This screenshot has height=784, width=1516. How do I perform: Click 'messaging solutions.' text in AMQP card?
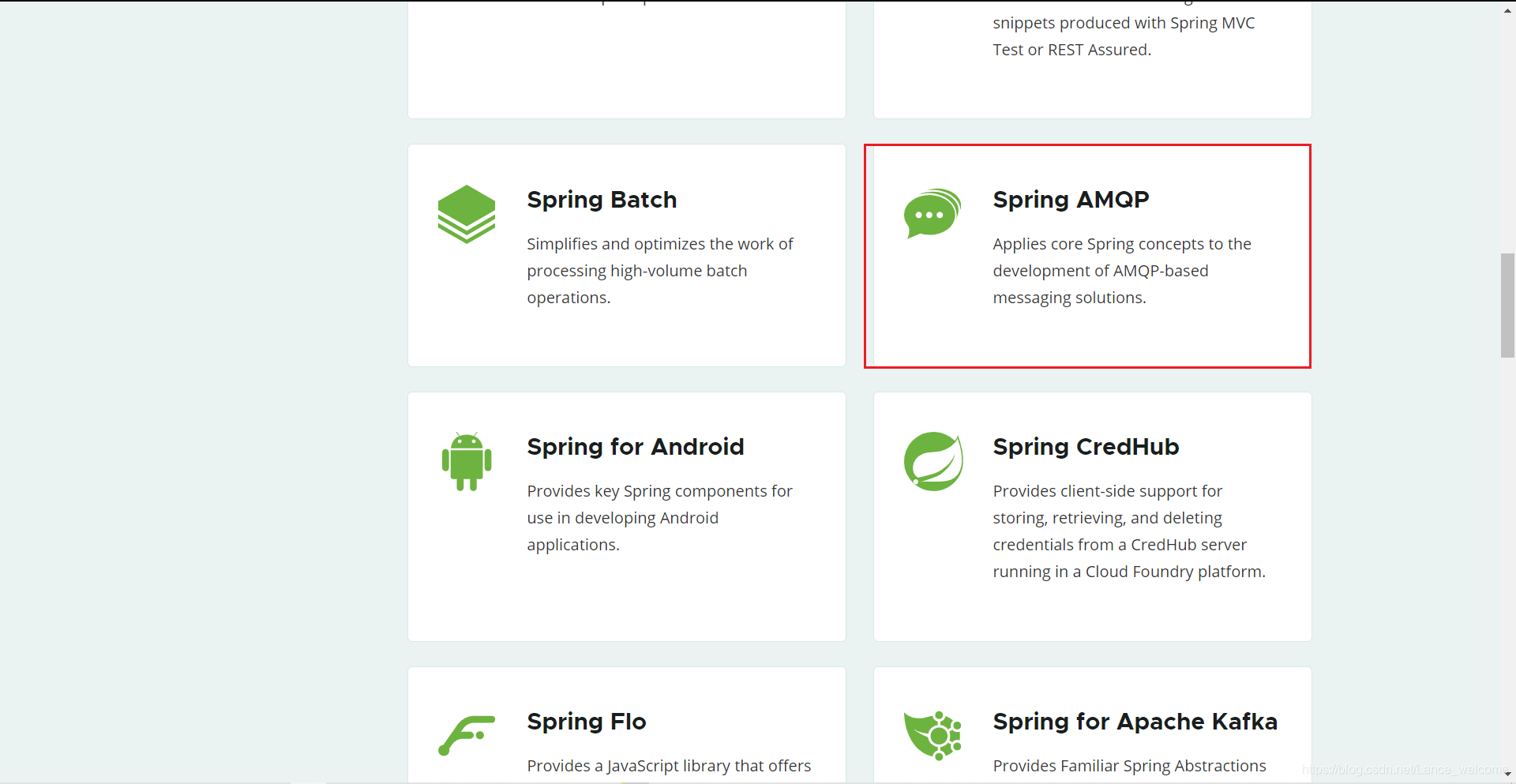(x=1069, y=298)
